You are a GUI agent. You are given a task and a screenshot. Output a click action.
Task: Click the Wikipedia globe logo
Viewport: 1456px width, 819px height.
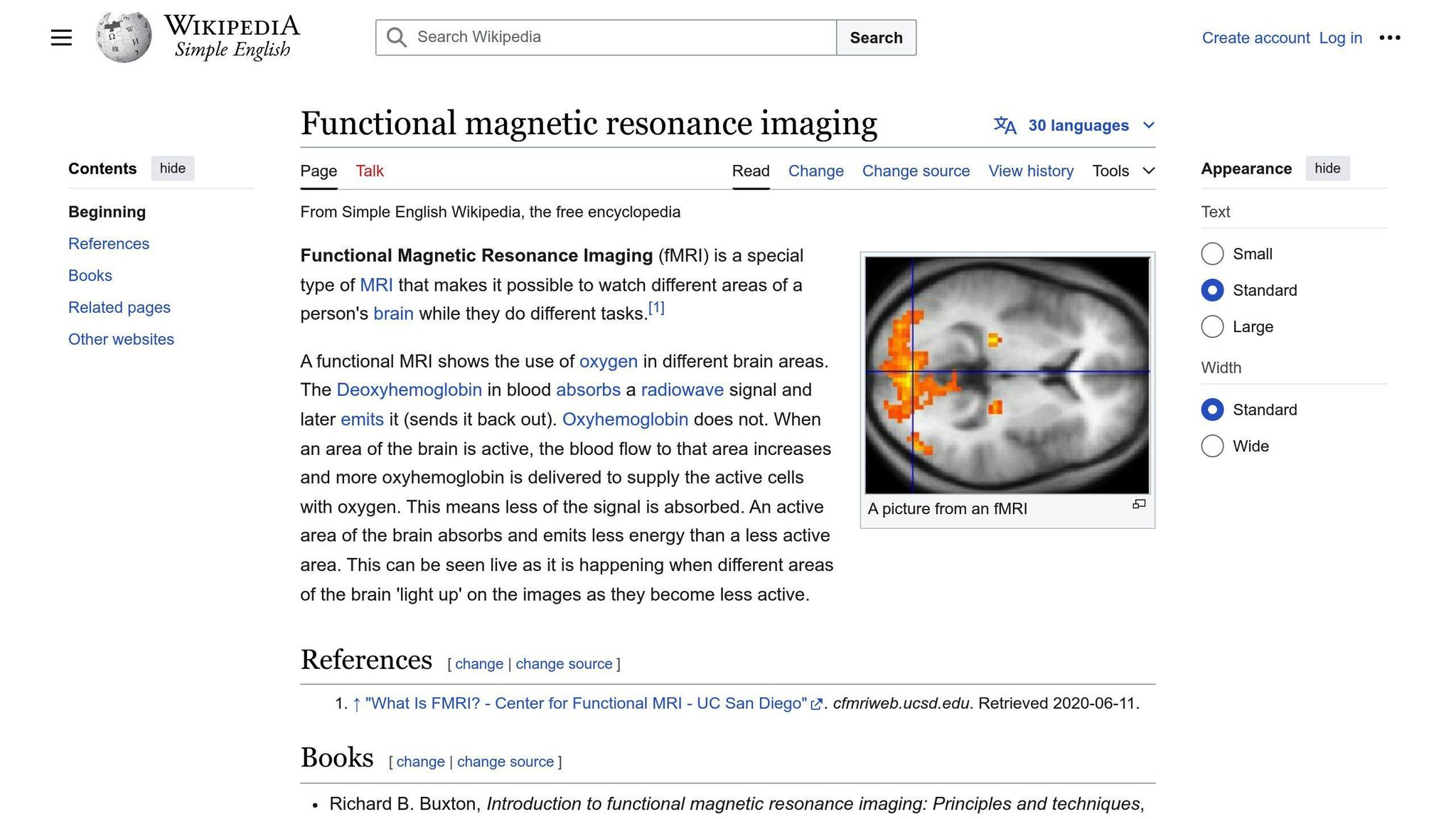tap(125, 37)
